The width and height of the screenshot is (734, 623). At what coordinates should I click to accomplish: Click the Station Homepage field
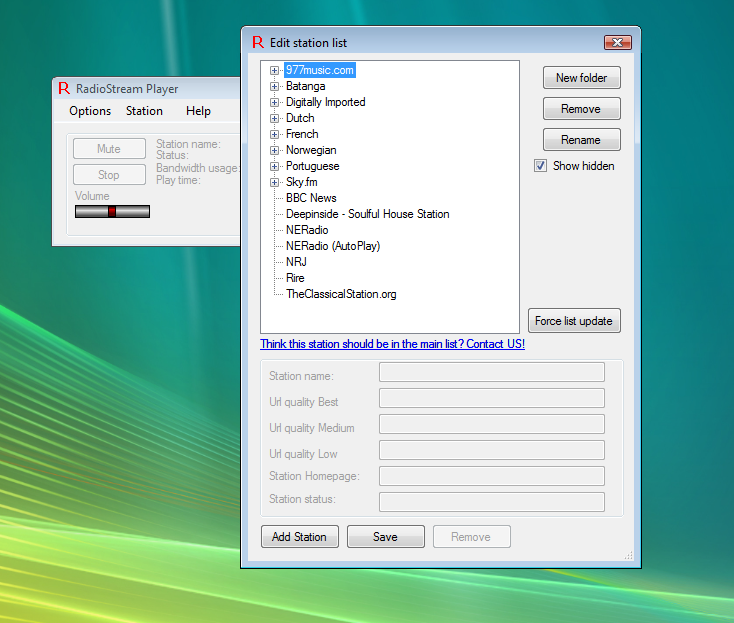[x=492, y=476]
